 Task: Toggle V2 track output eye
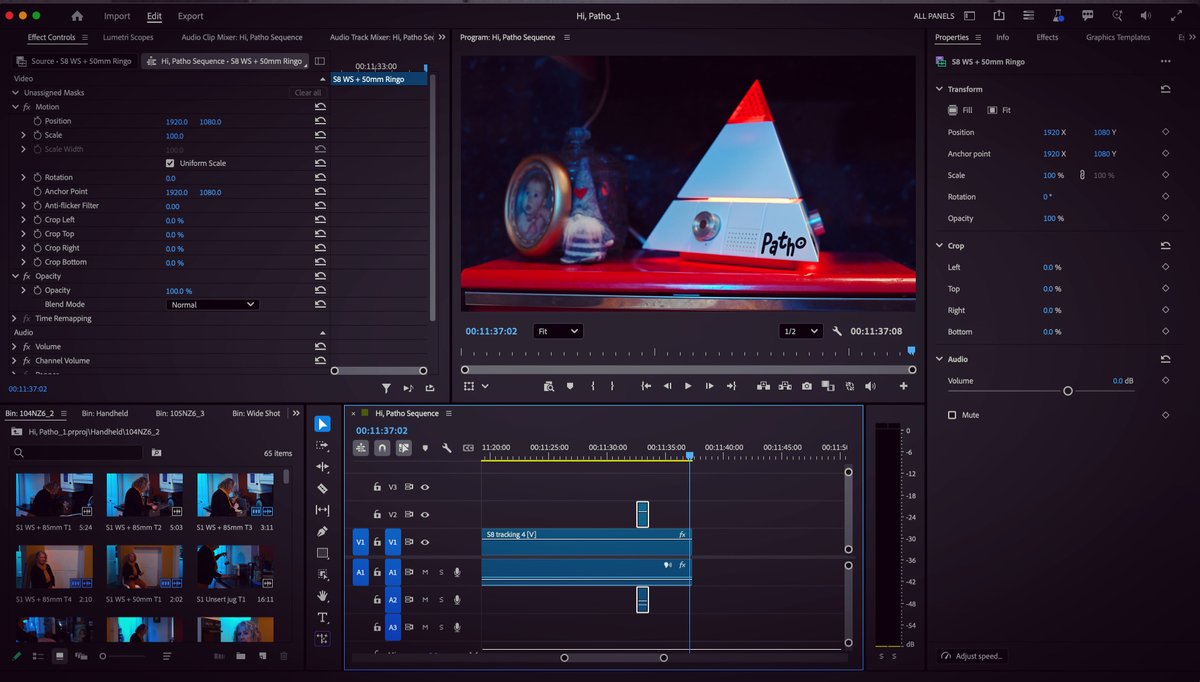click(x=425, y=514)
